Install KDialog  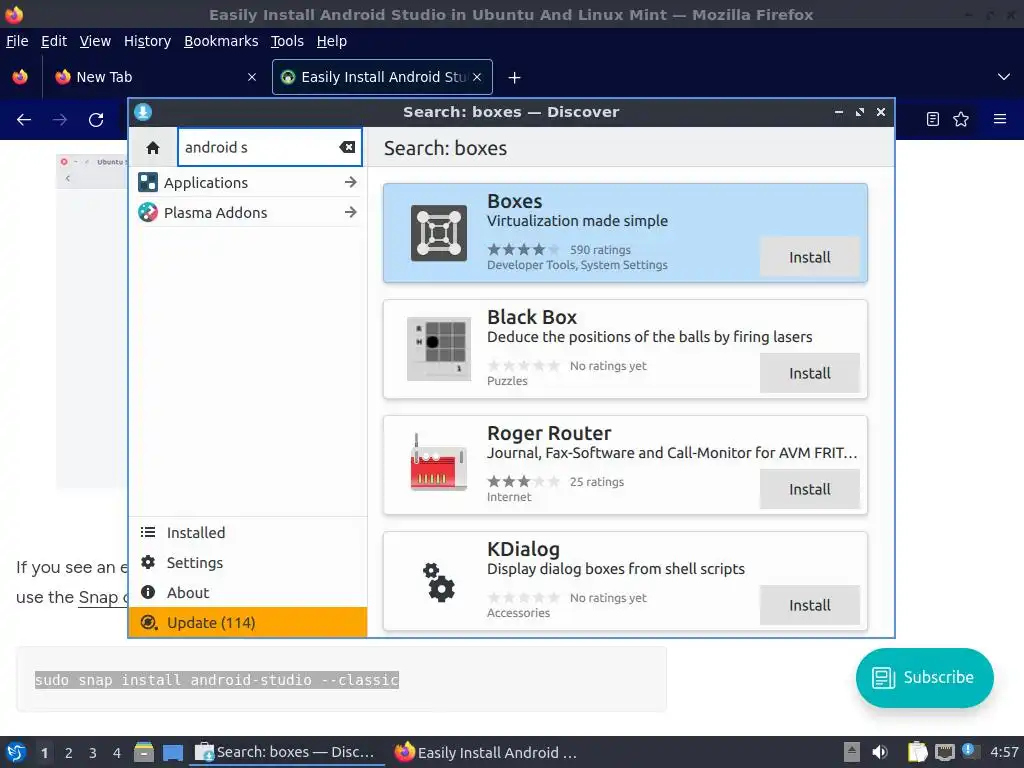click(x=810, y=605)
